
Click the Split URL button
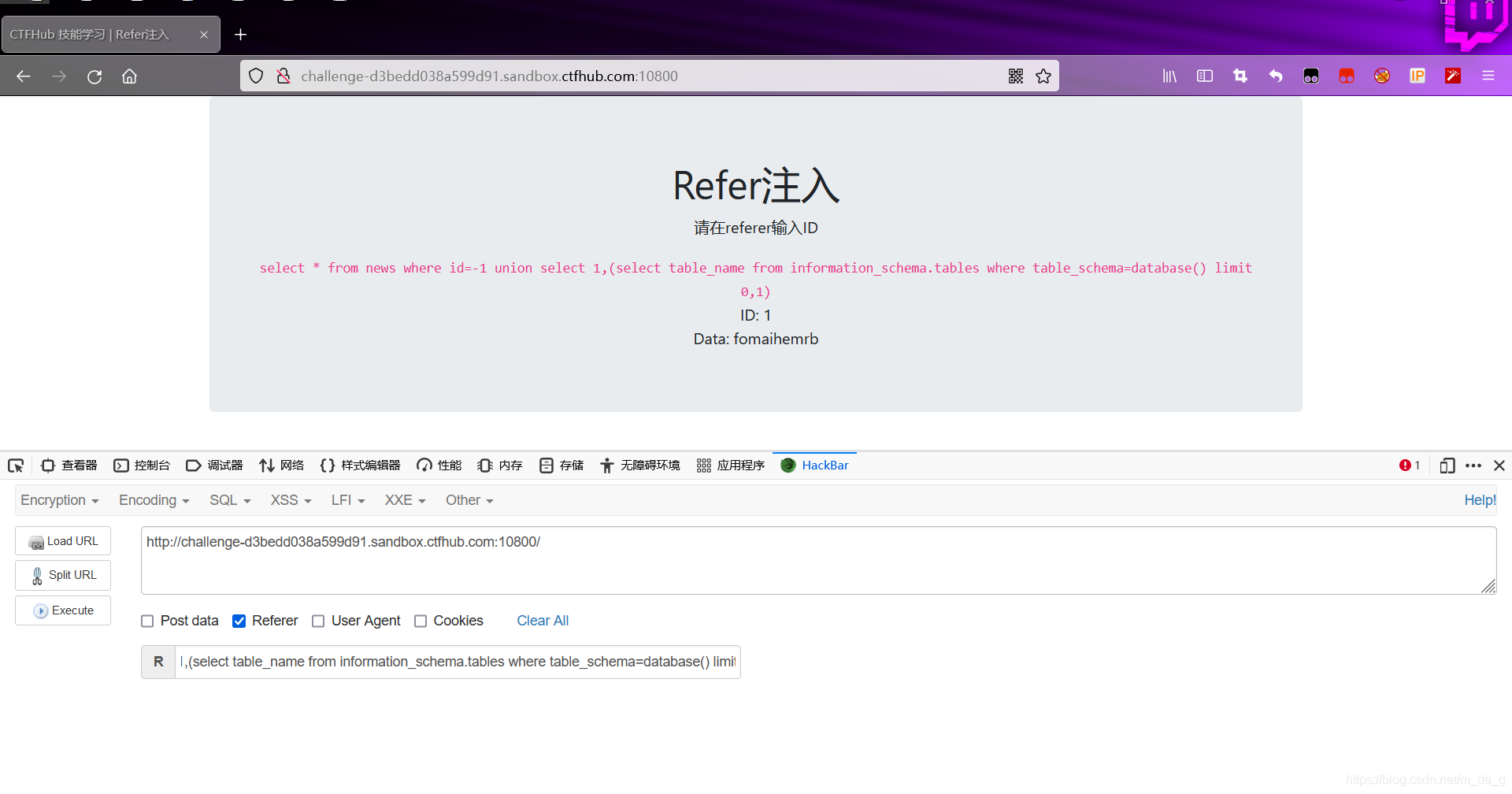(63, 575)
